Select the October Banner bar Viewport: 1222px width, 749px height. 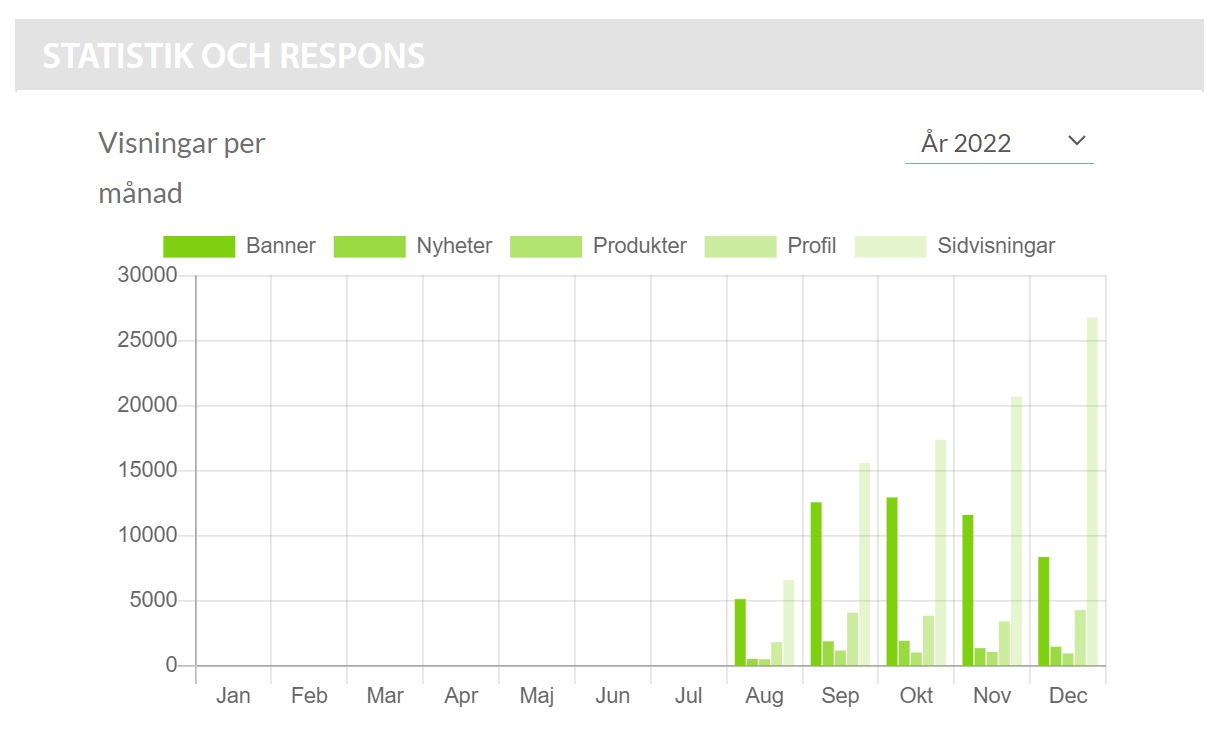[892, 581]
